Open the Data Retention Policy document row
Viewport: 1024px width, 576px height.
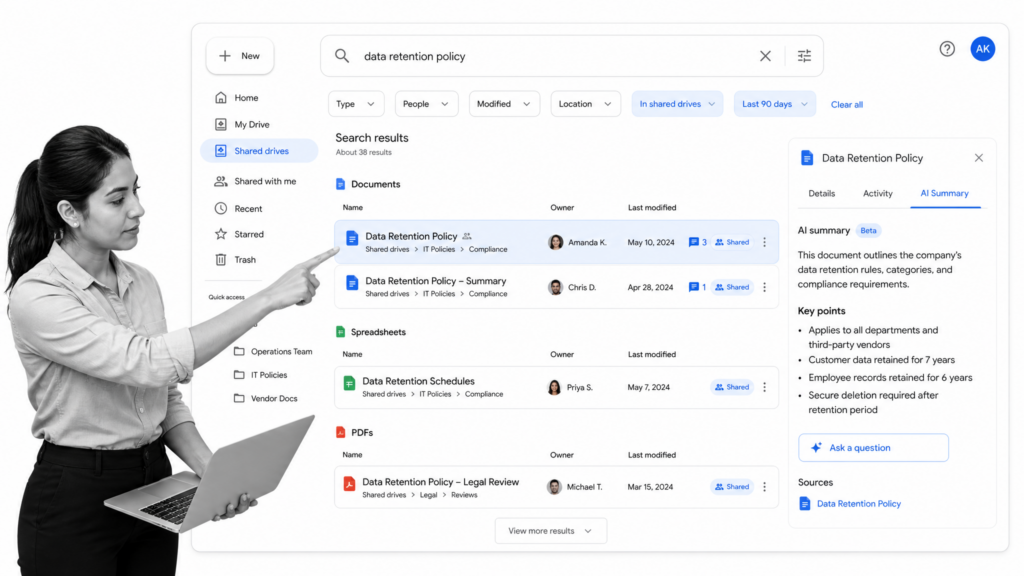coord(556,242)
